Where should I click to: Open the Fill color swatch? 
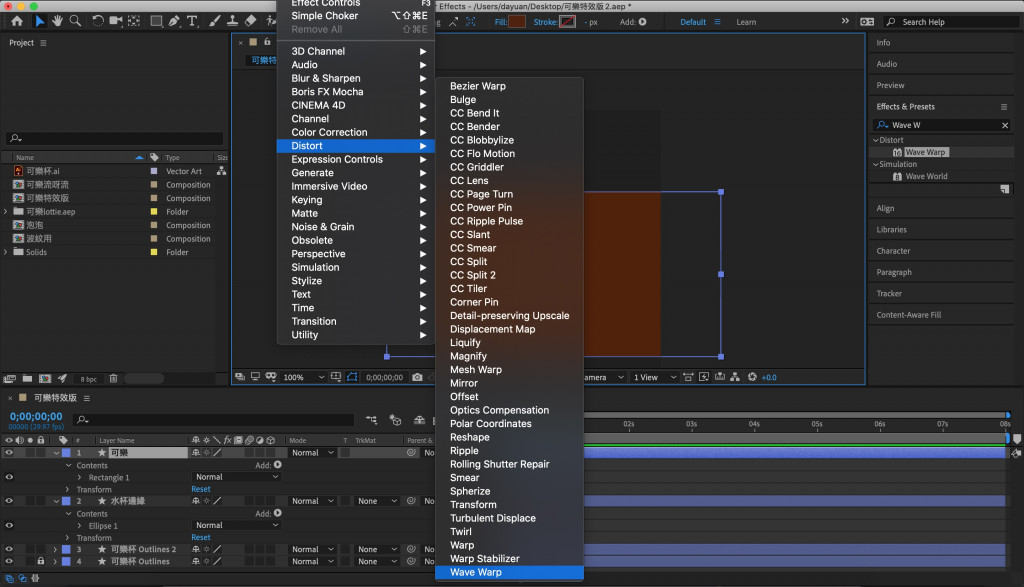[517, 22]
